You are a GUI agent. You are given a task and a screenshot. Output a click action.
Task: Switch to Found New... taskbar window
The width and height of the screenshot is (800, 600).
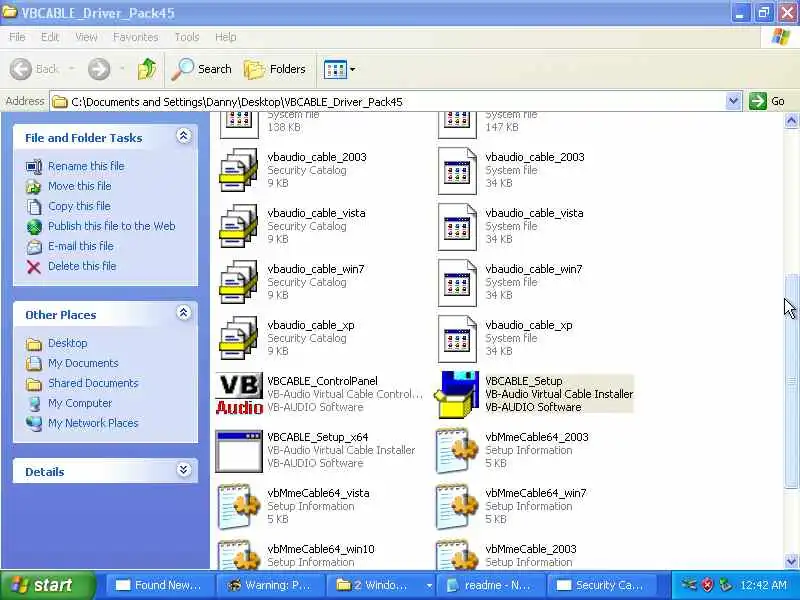coord(159,585)
